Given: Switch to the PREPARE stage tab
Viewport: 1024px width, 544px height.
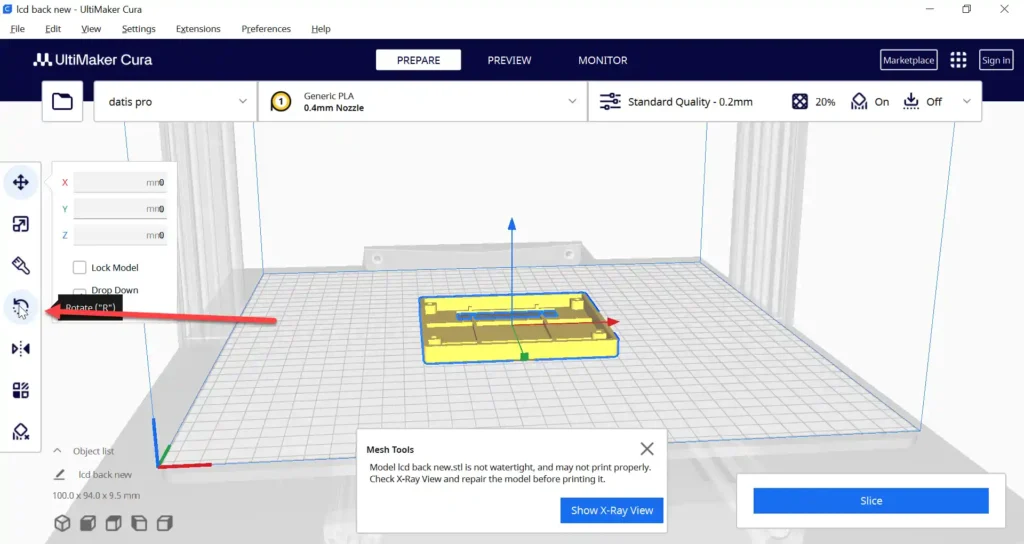Looking at the screenshot, I should (x=418, y=60).
